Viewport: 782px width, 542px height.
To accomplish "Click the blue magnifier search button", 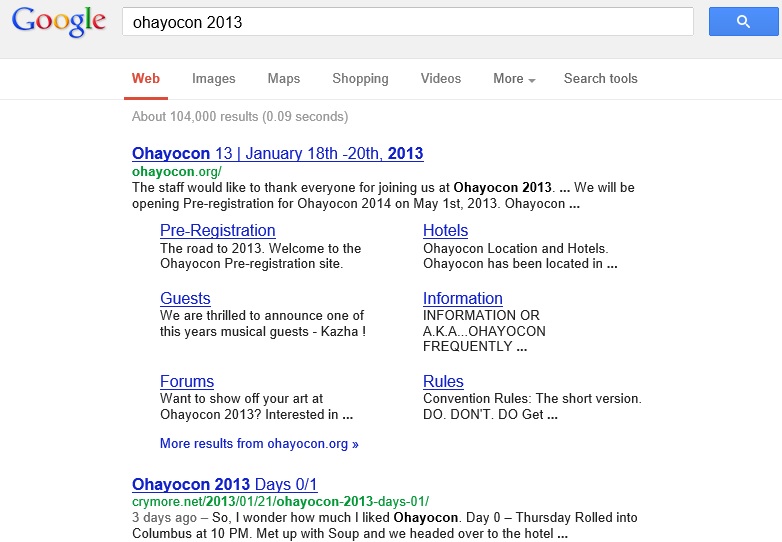I will tap(743, 21).
